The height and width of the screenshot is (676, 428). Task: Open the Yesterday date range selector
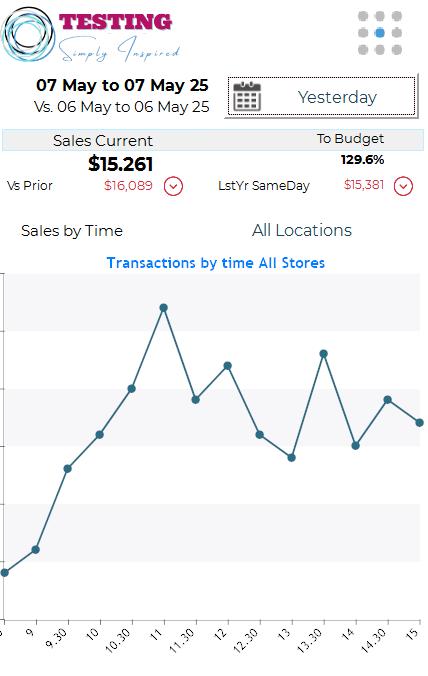pos(321,97)
